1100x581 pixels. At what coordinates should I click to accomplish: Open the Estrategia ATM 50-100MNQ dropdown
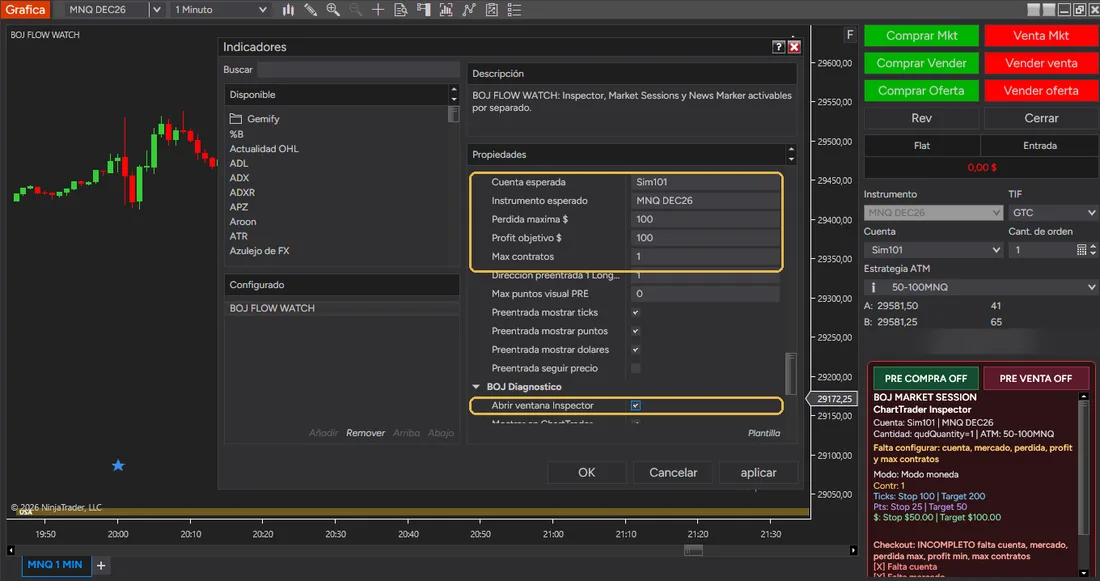pyautogui.click(x=981, y=287)
